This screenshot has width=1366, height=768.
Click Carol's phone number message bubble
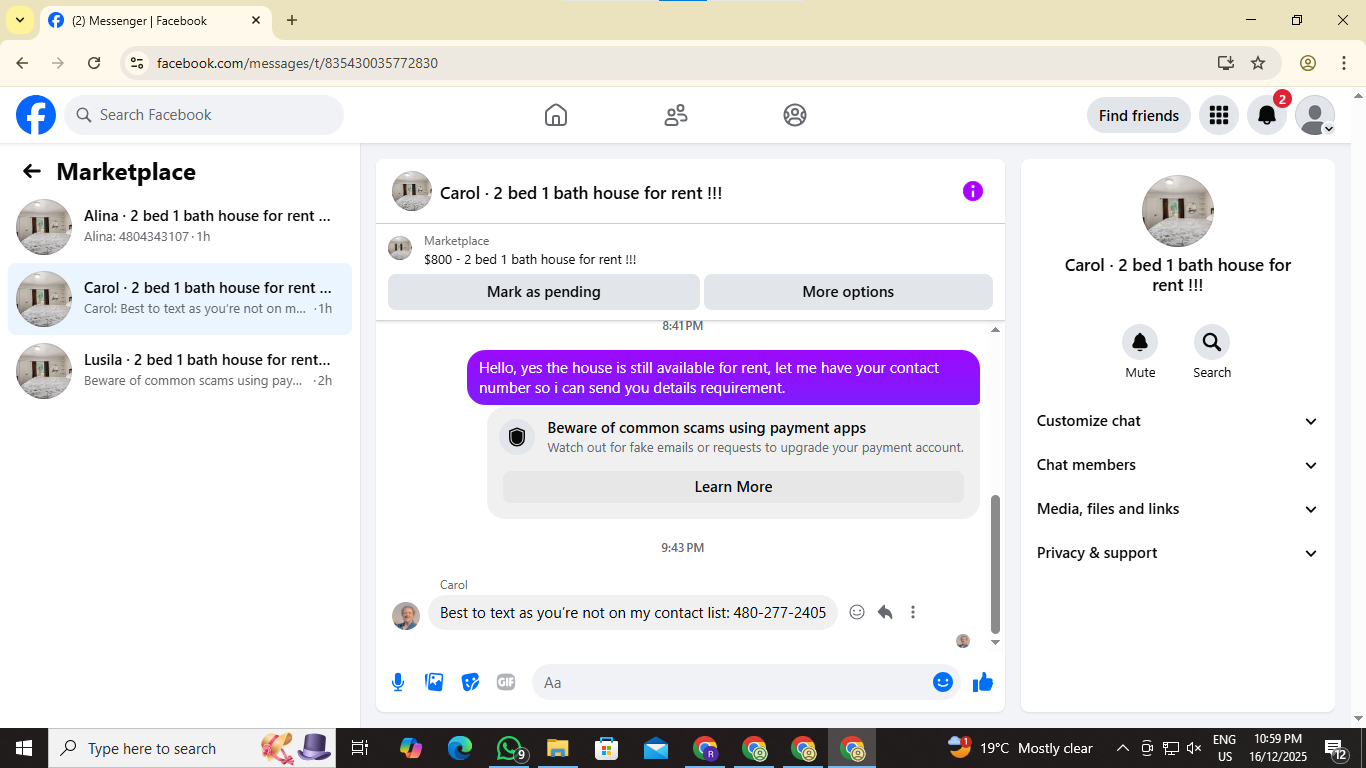click(633, 612)
